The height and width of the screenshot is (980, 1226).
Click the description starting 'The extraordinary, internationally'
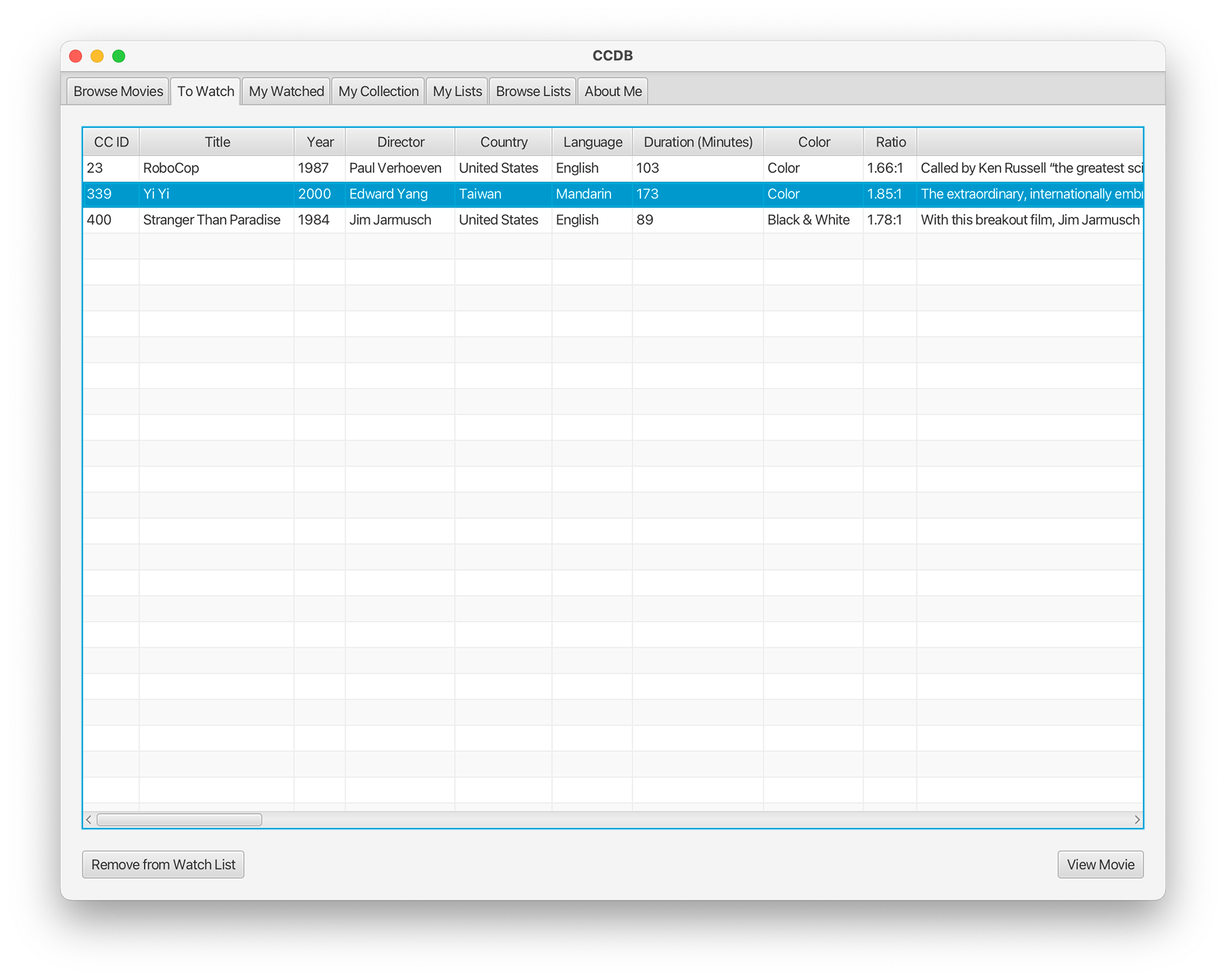coord(1030,194)
